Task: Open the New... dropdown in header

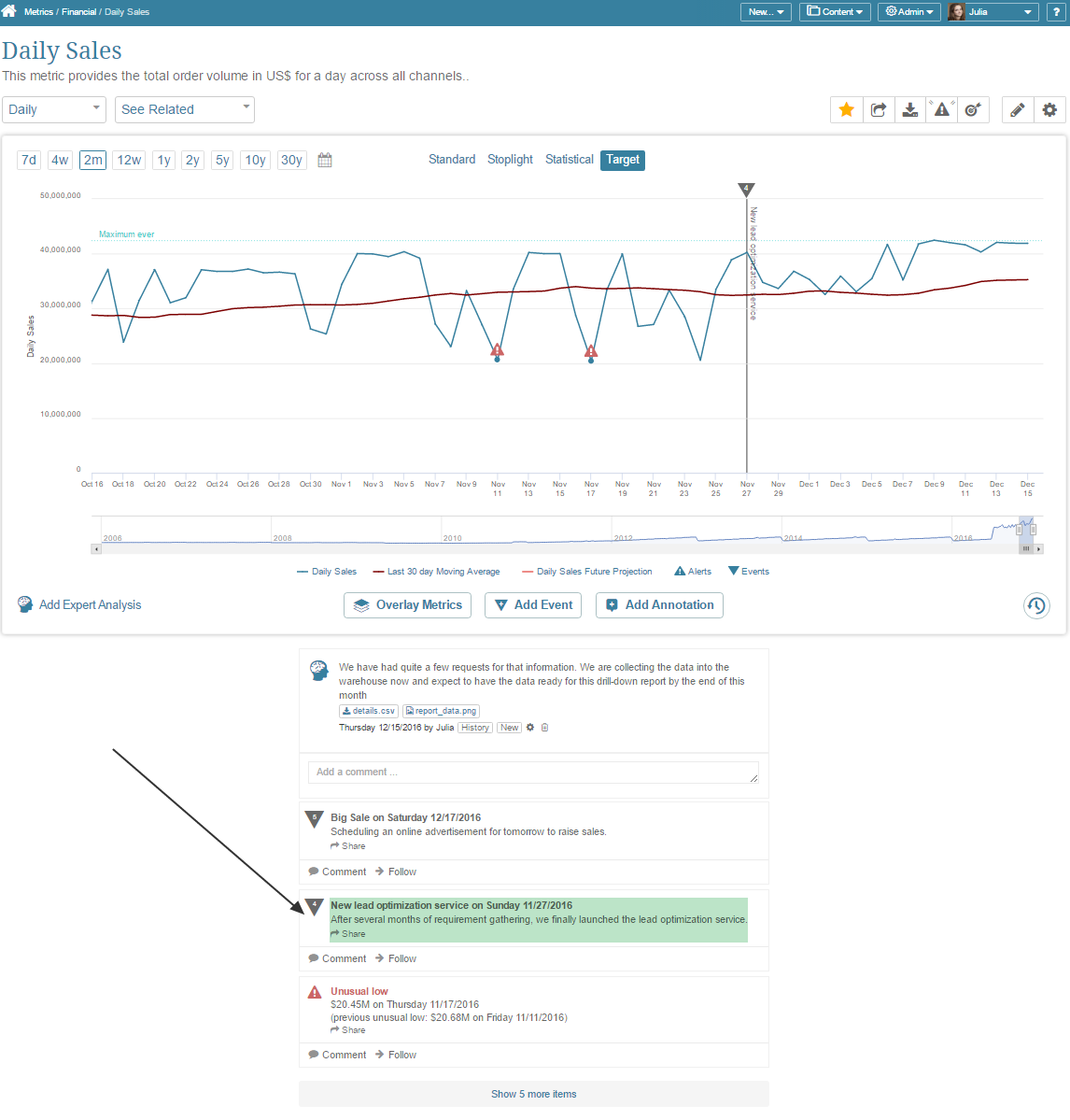Action: coord(766,11)
